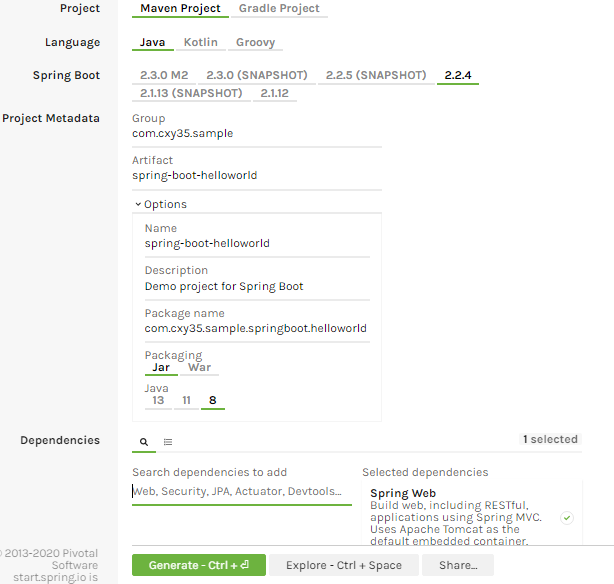
Task: Choose Groovy as the language
Action: point(254,43)
